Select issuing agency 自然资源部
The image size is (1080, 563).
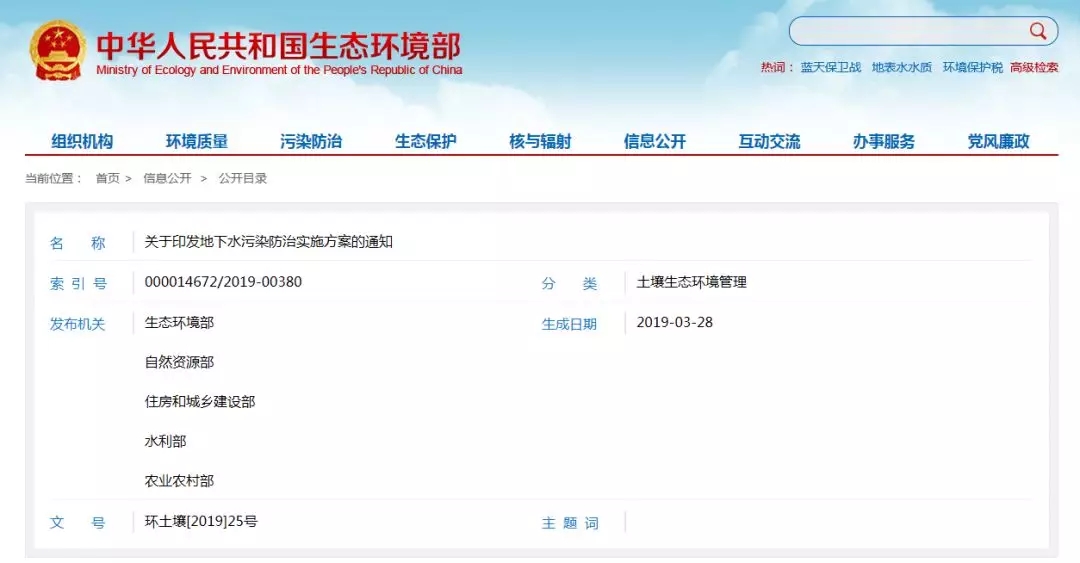click(x=179, y=362)
